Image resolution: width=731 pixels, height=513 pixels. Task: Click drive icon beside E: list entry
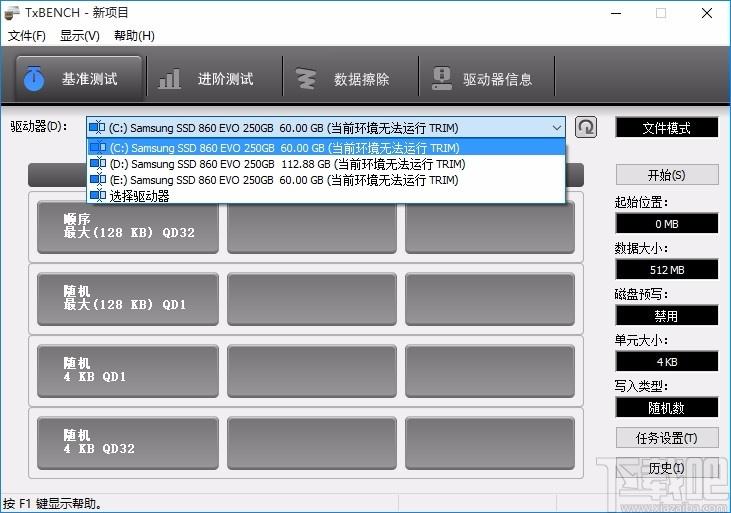coord(98,180)
